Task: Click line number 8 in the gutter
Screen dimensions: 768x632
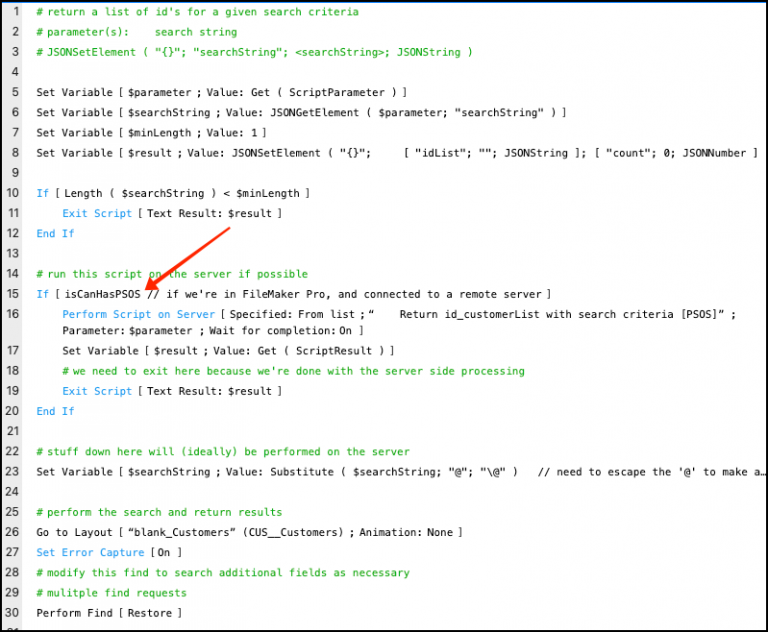Action: click(x=15, y=152)
